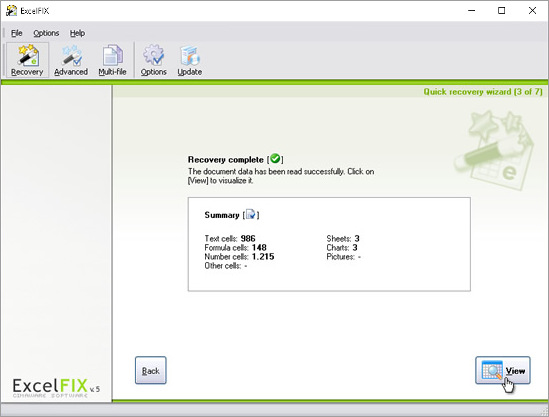Image resolution: width=549 pixels, height=417 pixels.
Task: Click the View button
Action: [503, 370]
